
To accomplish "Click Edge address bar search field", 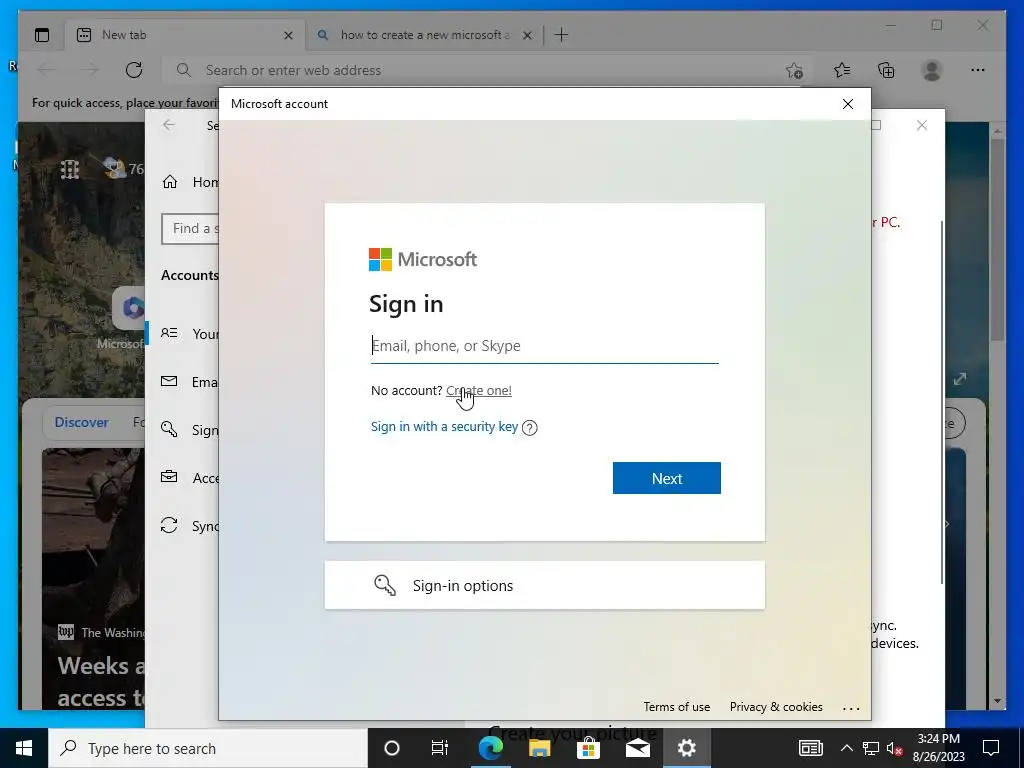I will point(483,70).
